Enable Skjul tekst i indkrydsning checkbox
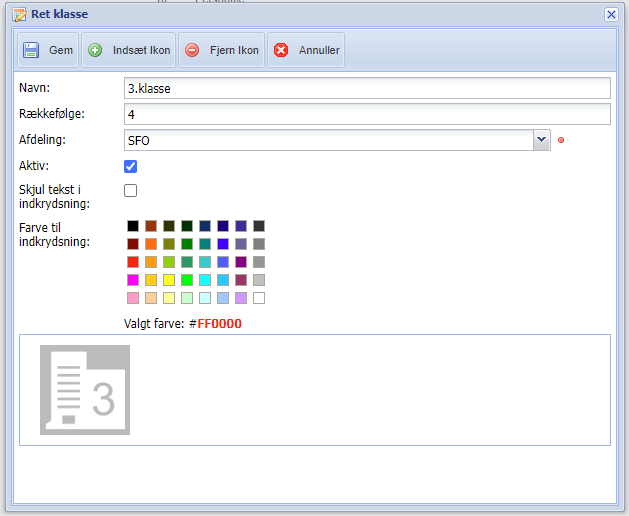629x516 pixels. 130,190
